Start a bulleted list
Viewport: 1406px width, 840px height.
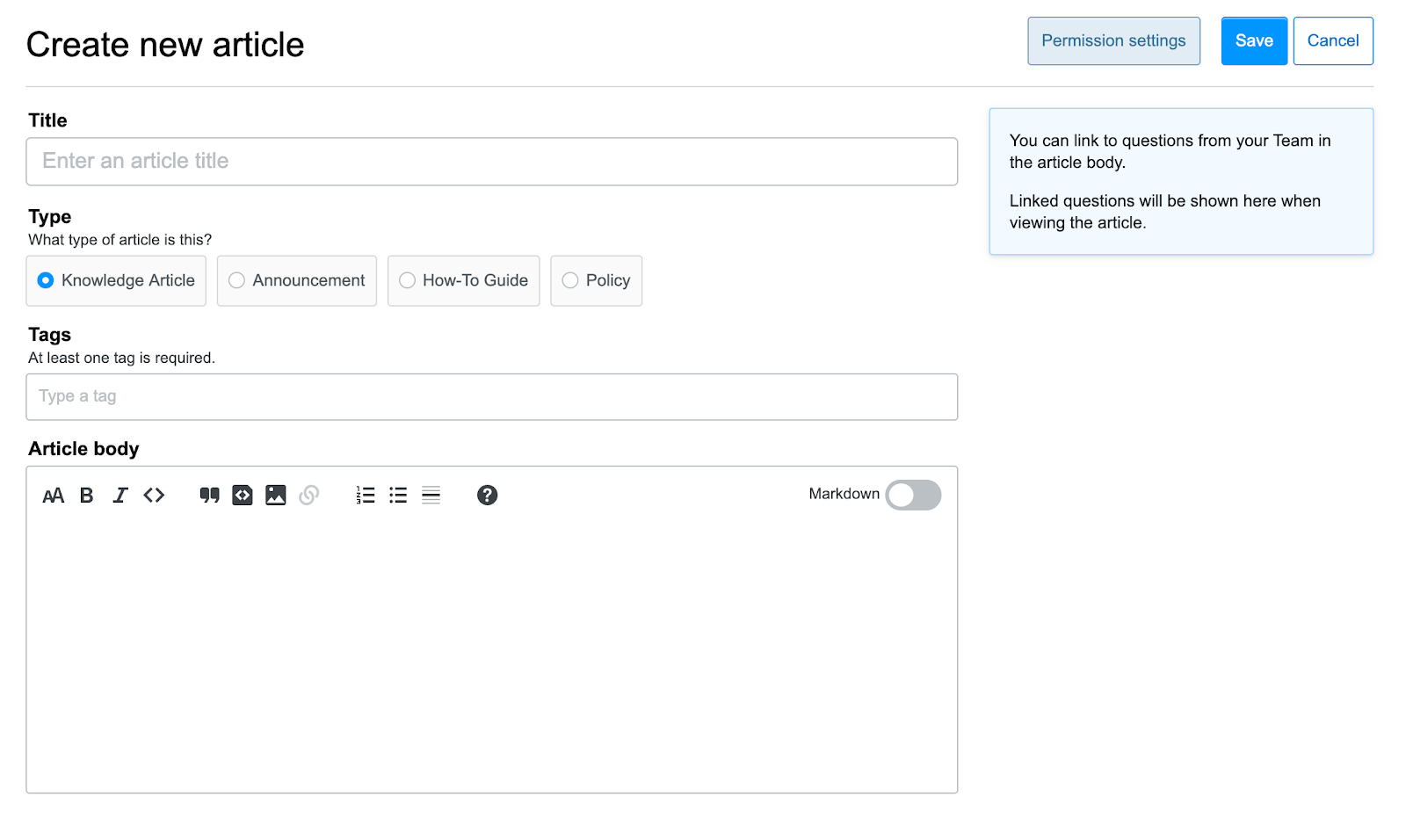[398, 496]
